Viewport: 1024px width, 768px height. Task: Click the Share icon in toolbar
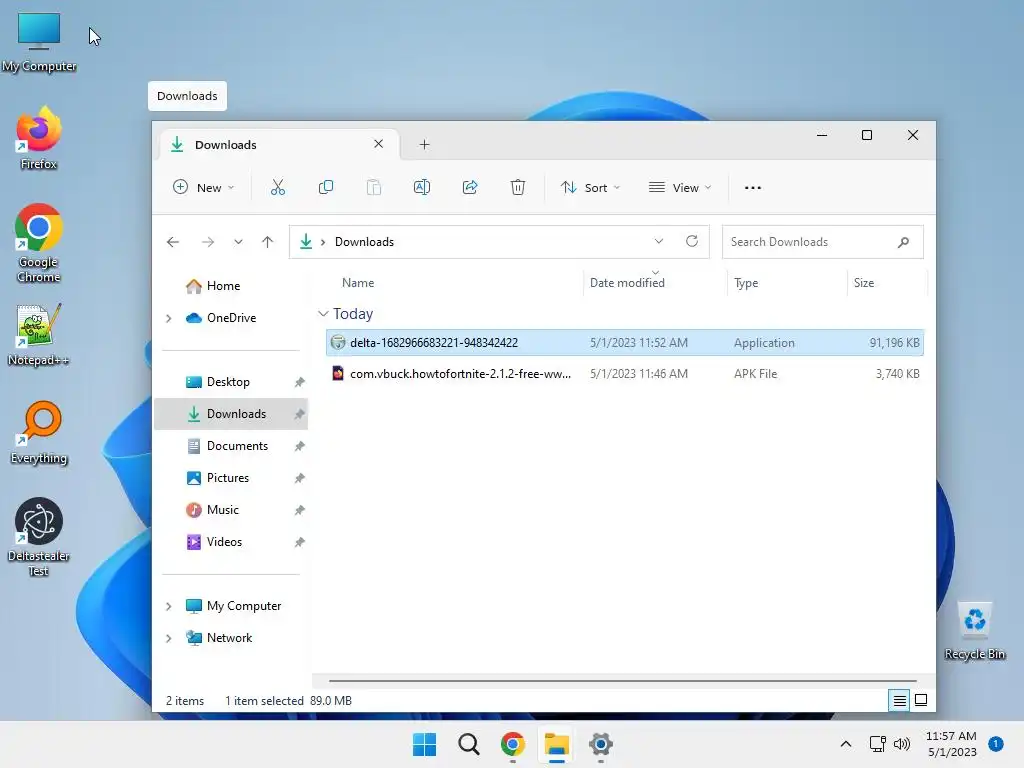[x=470, y=187]
